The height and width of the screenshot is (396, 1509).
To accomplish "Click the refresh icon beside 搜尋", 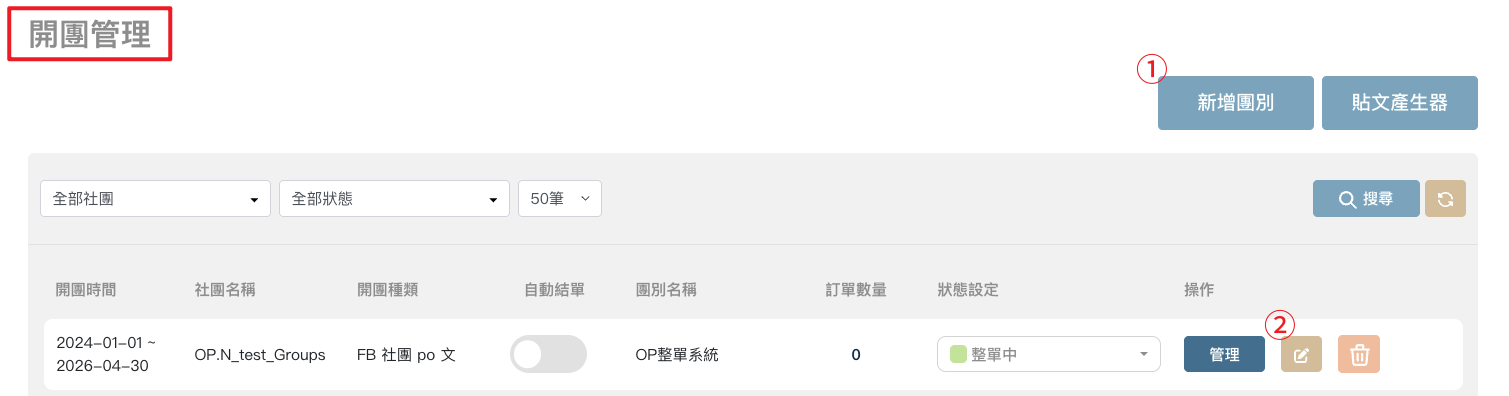I will coord(1445,198).
